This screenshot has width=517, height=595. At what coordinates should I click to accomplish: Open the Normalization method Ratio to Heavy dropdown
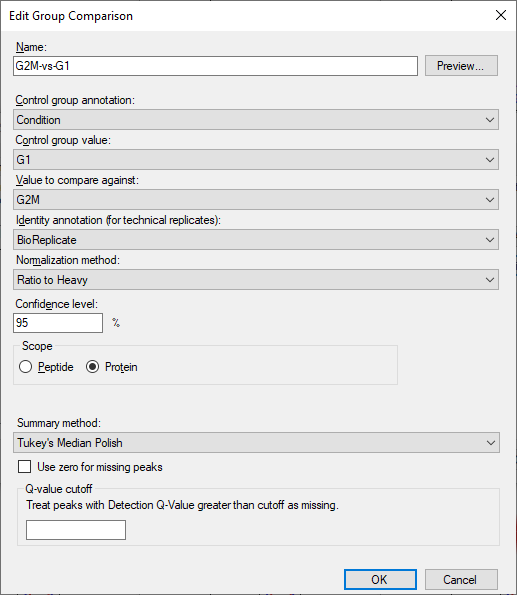(256, 280)
